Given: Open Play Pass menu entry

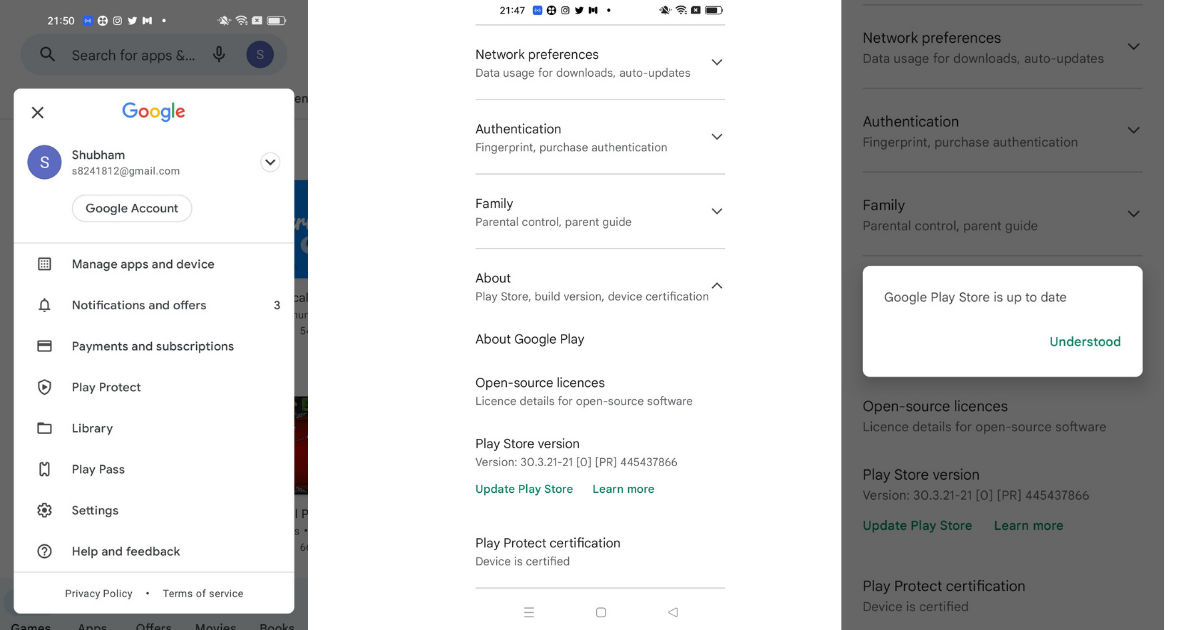Looking at the screenshot, I should [x=154, y=469].
